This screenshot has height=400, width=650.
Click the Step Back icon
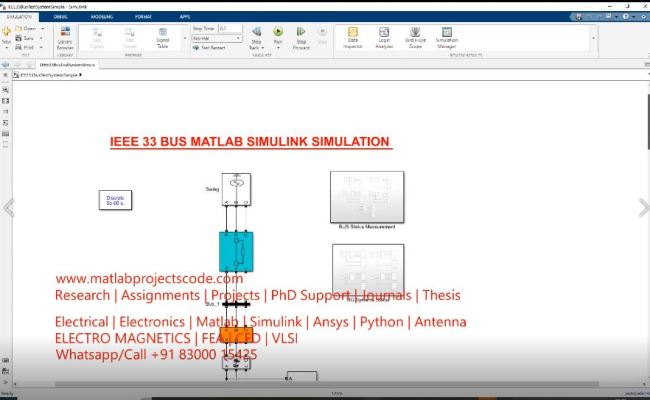click(257, 32)
